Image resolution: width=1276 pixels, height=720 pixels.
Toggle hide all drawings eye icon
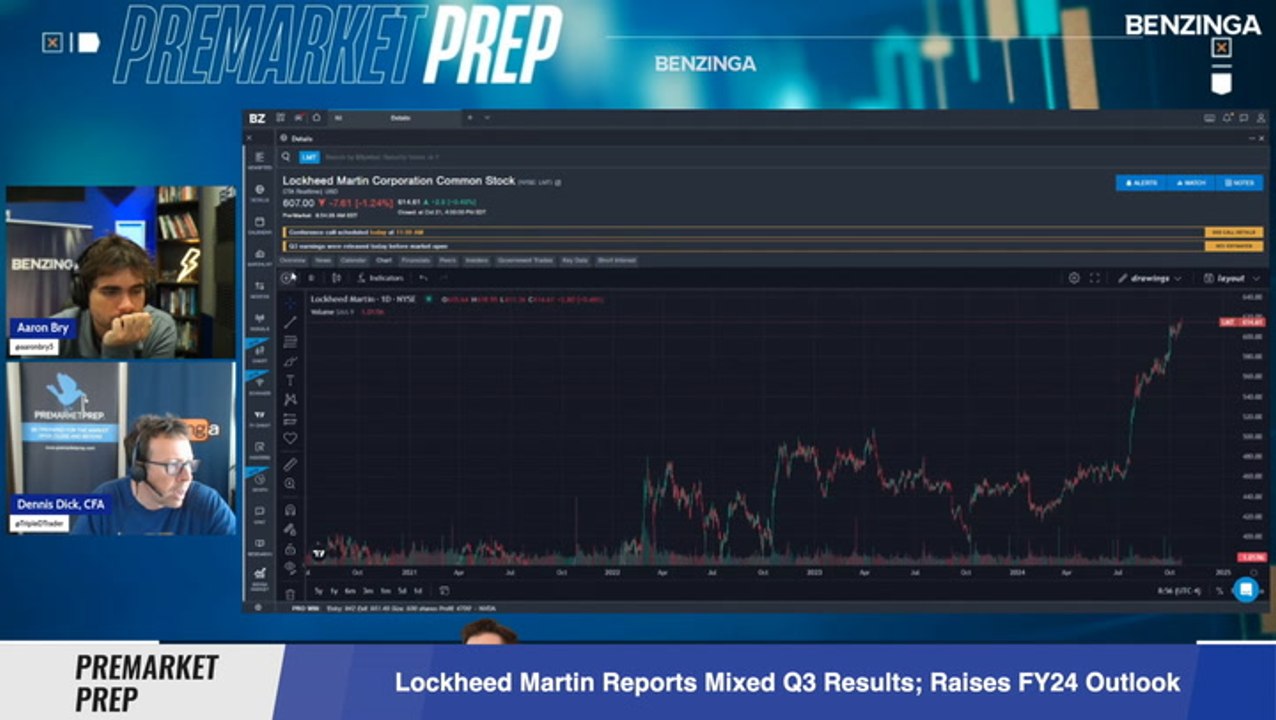[290, 568]
